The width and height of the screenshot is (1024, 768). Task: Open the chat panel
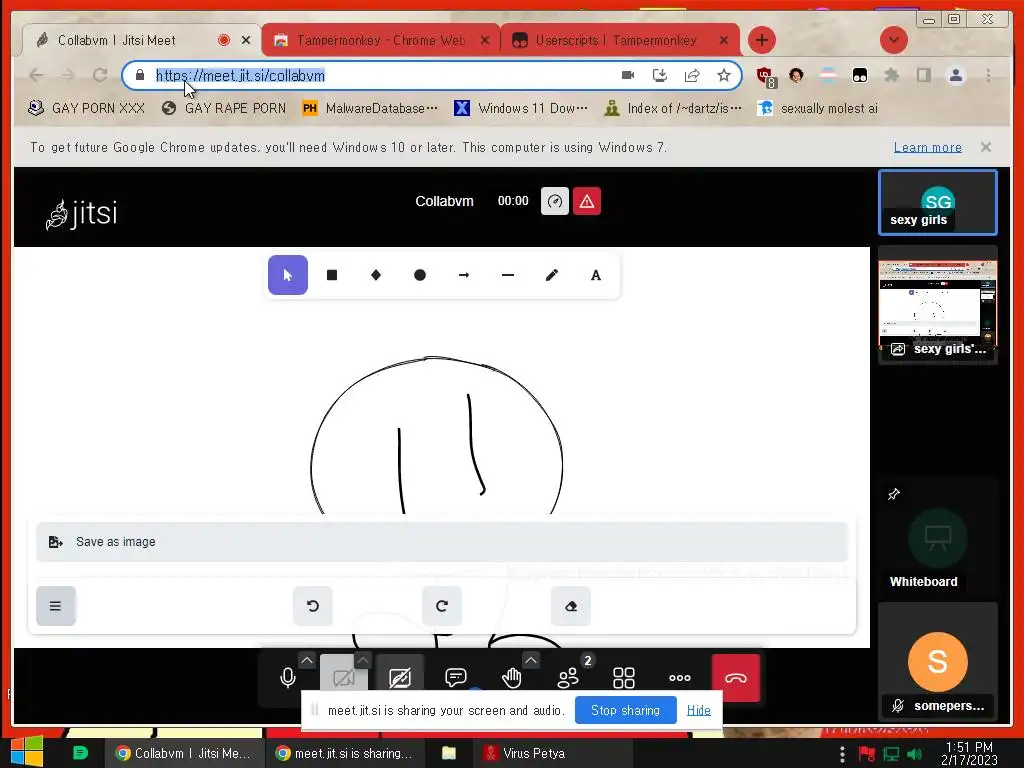455,678
